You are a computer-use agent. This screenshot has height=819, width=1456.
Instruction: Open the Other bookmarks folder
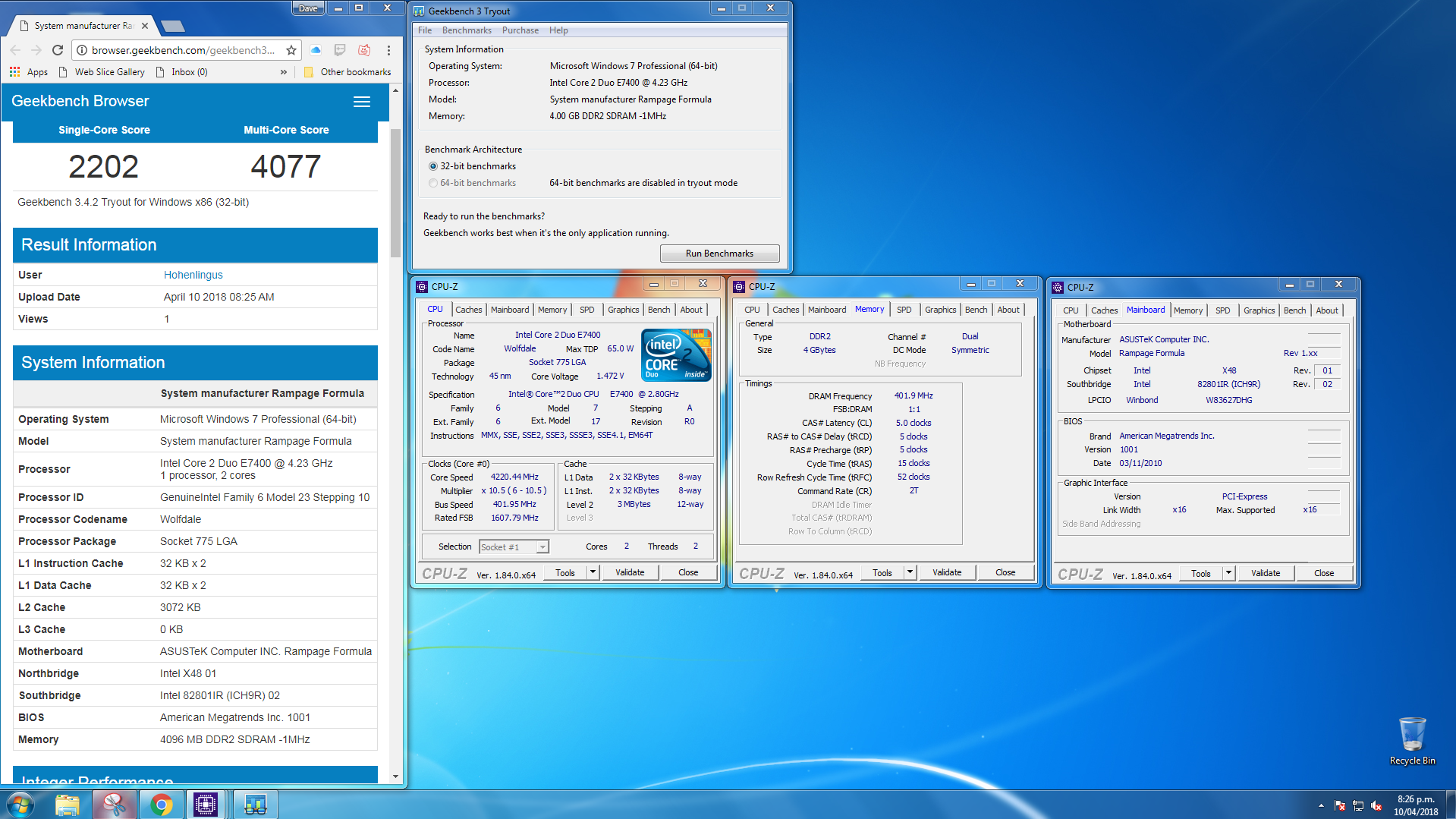click(x=347, y=72)
